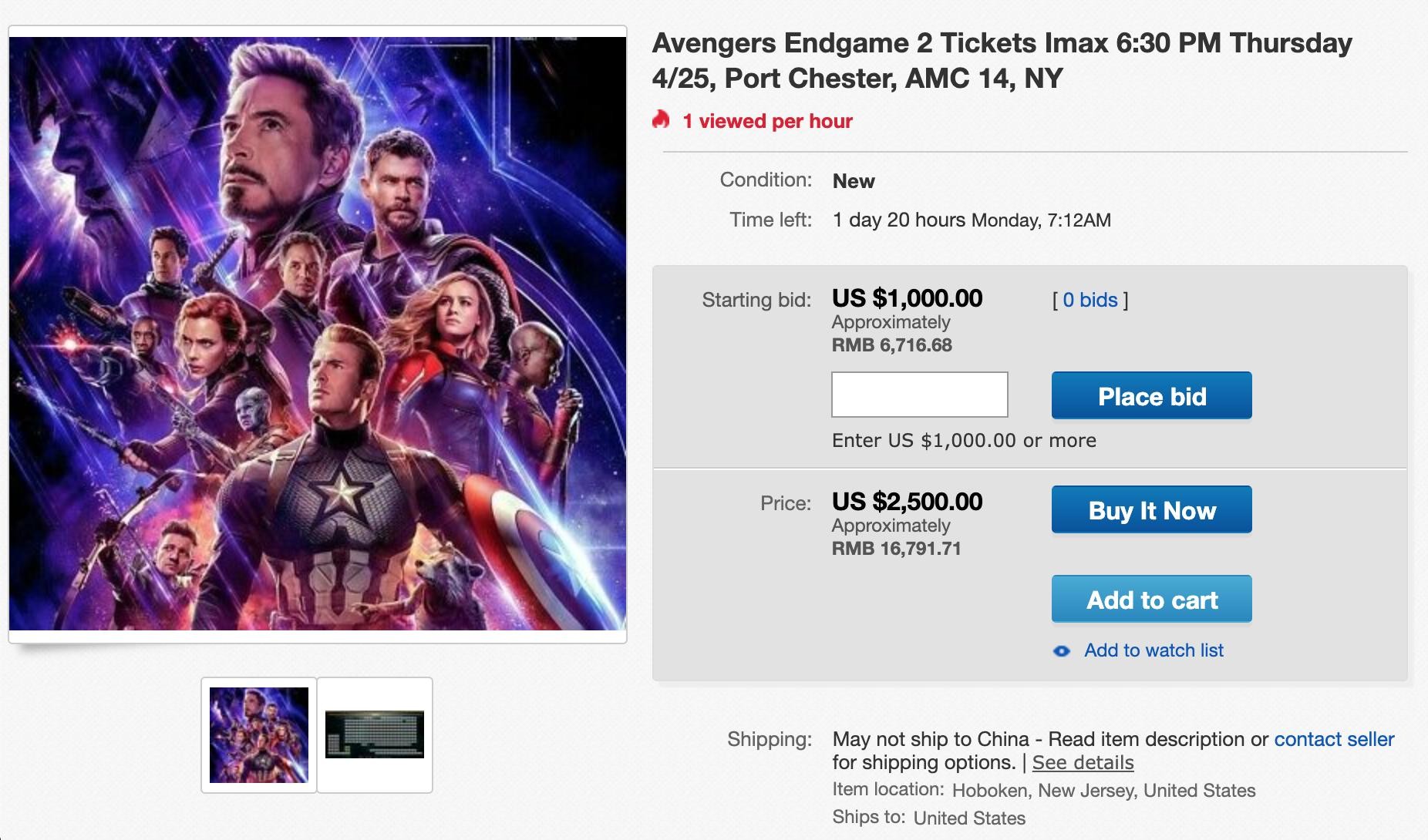This screenshot has height=840, width=1428.
Task: Click the Avengers Endgame listing title
Action: pyautogui.click(x=1001, y=60)
